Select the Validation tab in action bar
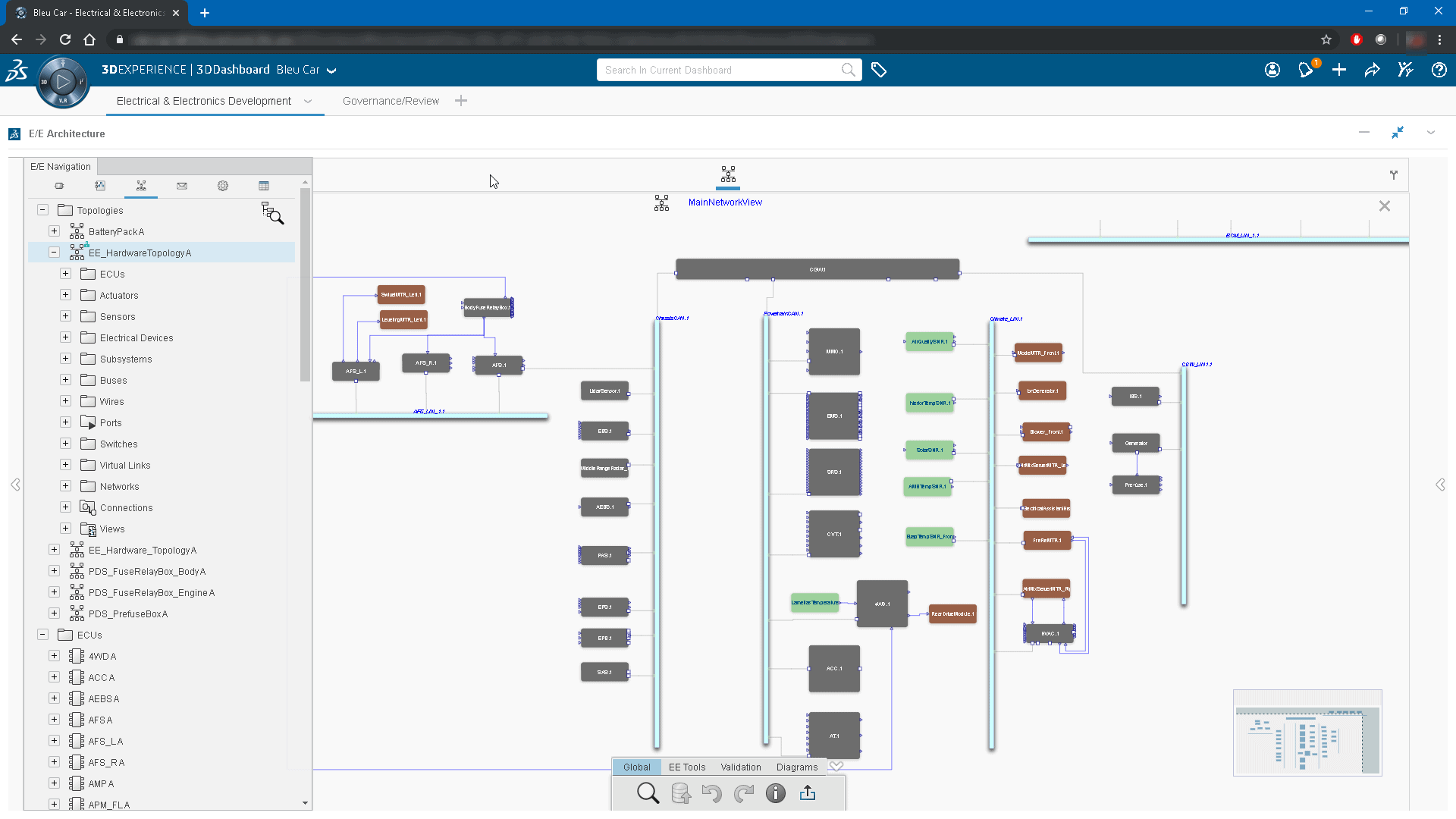Viewport: 1456px width, 819px height. pyautogui.click(x=741, y=767)
